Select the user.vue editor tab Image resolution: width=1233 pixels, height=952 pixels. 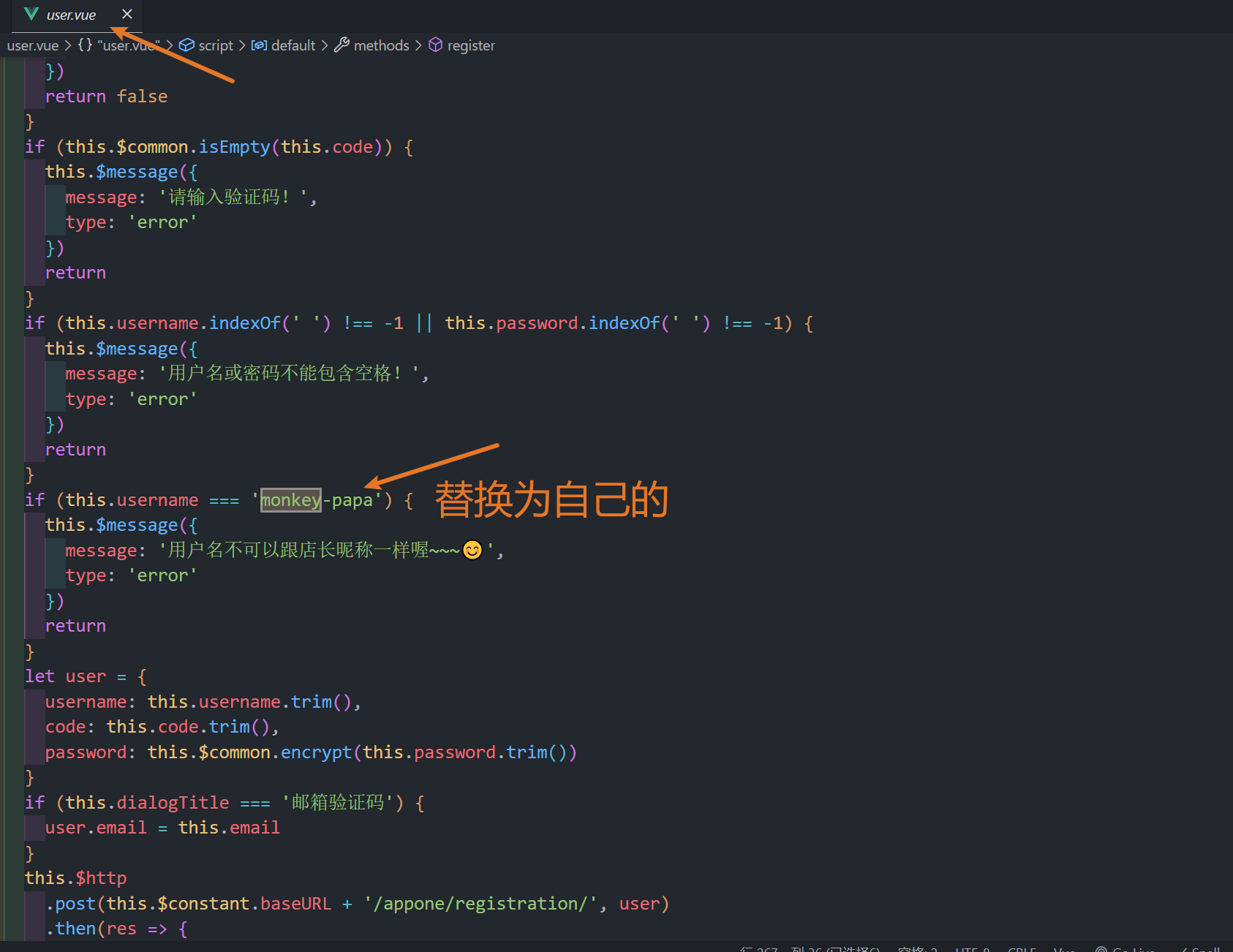click(x=76, y=15)
